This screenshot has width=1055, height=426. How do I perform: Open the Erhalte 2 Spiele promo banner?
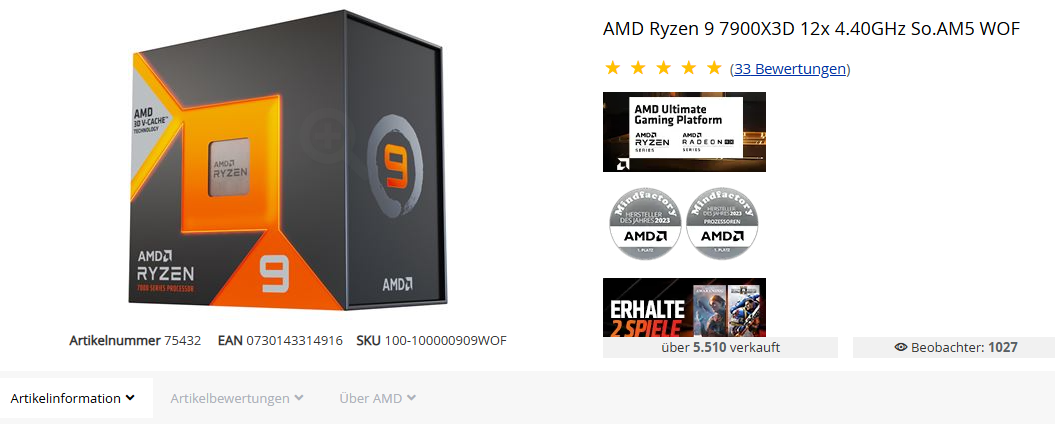pos(684,308)
